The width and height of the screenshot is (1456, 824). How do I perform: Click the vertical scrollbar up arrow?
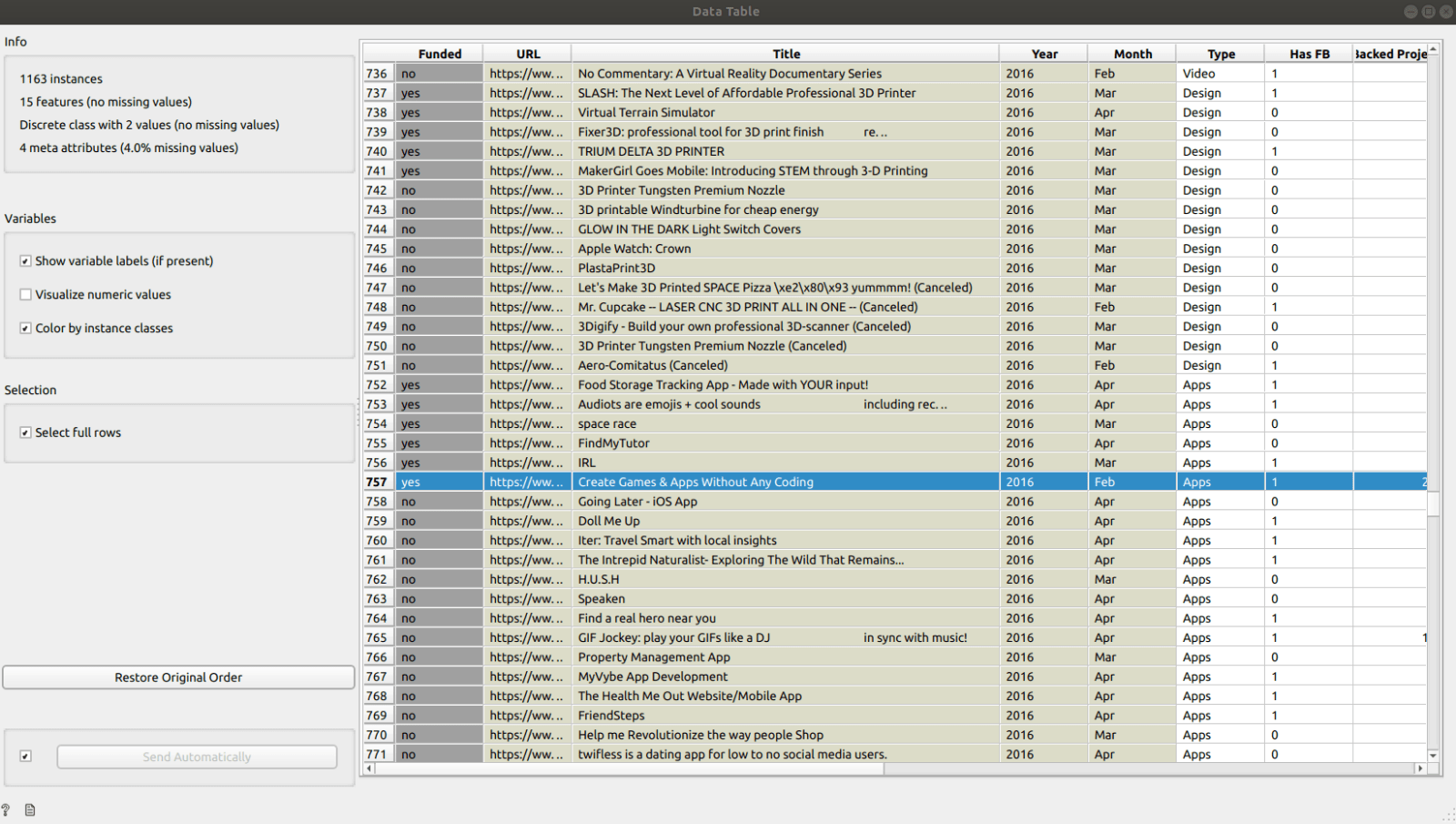click(x=1433, y=49)
